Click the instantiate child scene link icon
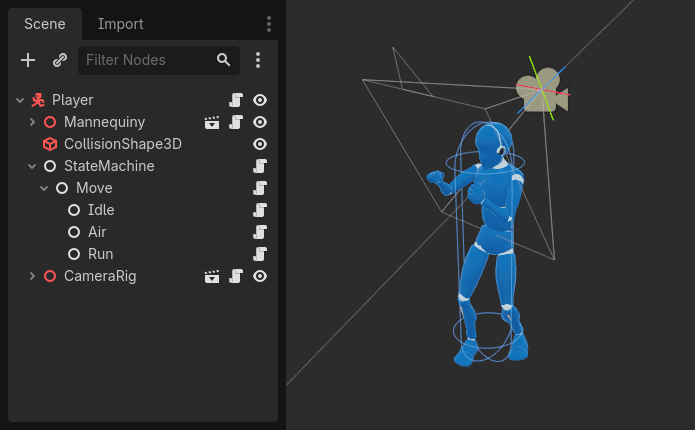This screenshot has height=430, width=695. pyautogui.click(x=60, y=60)
